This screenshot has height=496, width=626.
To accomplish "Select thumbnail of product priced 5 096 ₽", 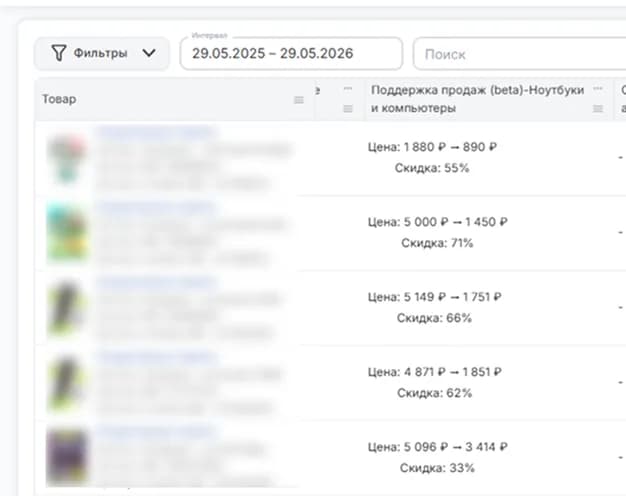I will pyautogui.click(x=67, y=458).
